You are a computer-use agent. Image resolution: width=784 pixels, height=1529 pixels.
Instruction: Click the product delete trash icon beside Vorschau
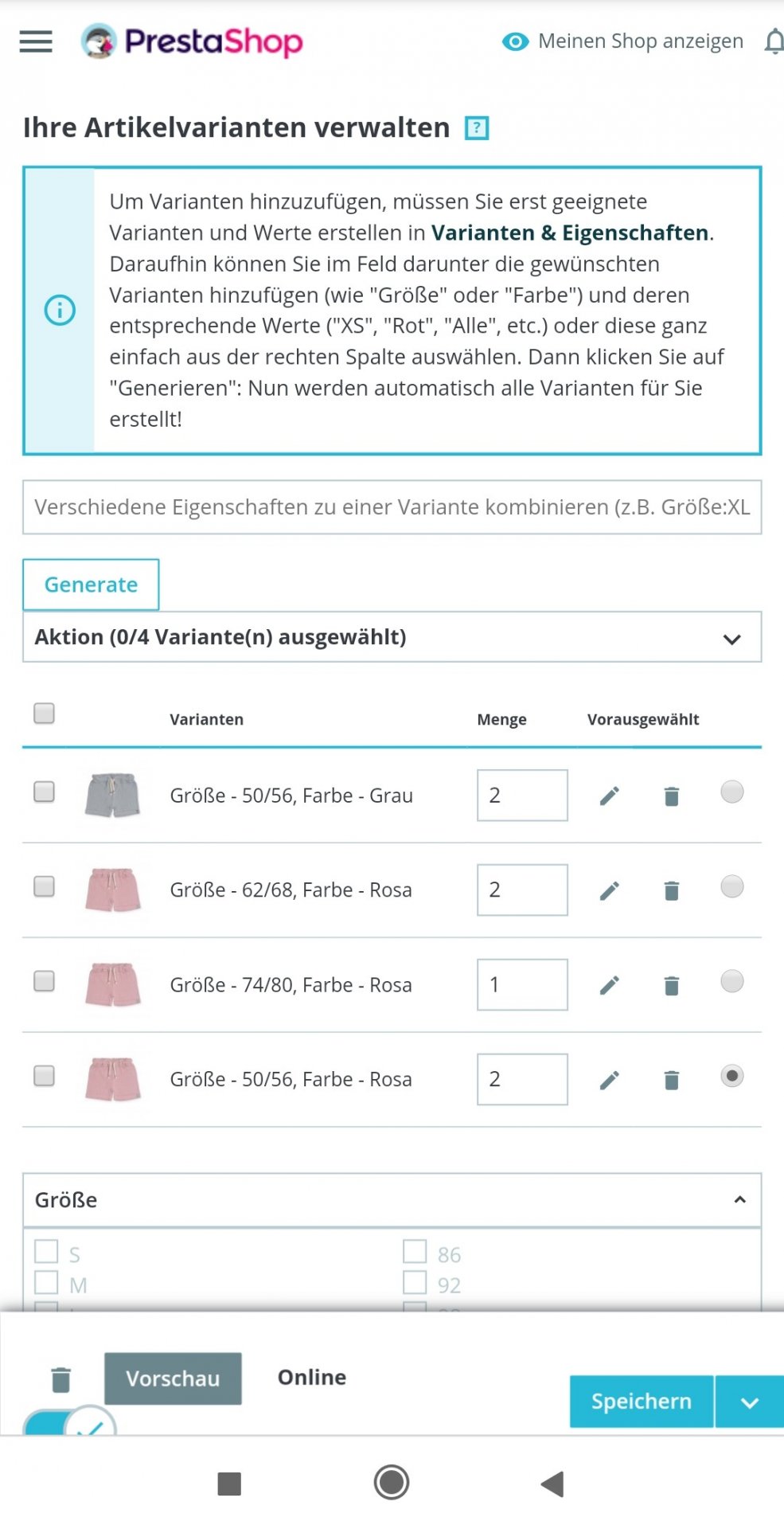pyautogui.click(x=61, y=1378)
